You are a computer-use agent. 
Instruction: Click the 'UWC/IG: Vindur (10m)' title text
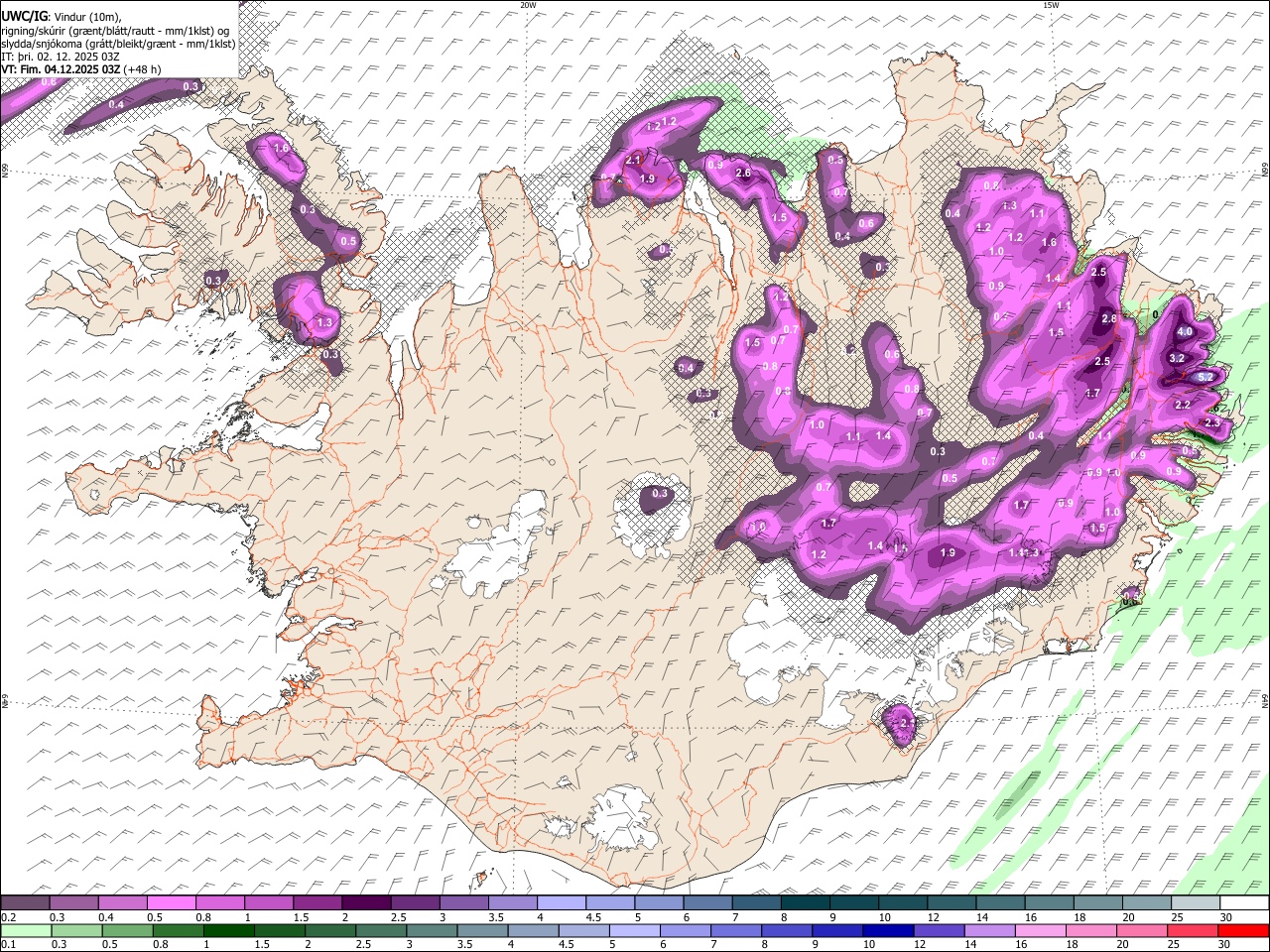61,15
